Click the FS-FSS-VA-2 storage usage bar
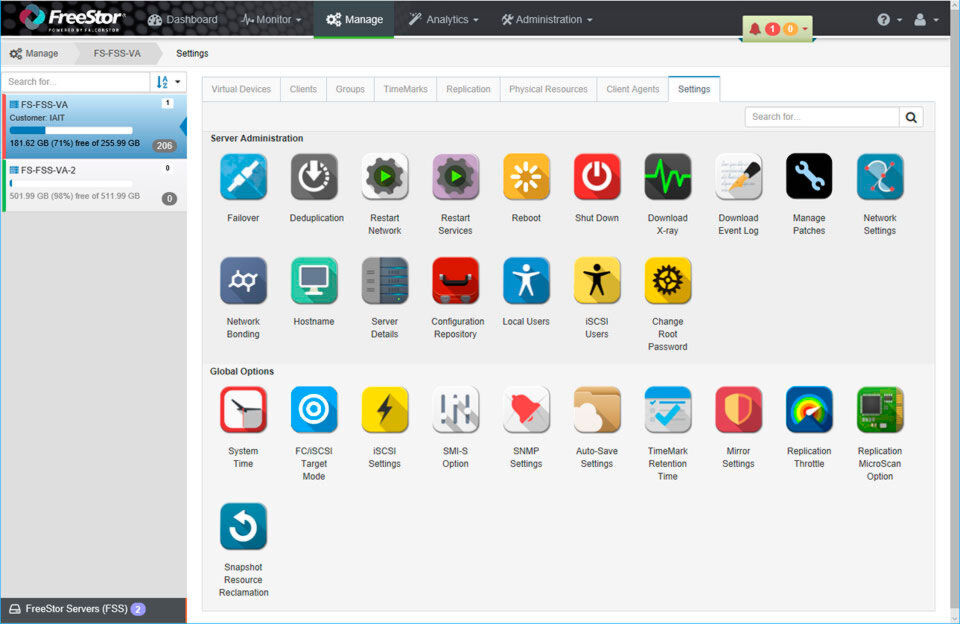Image resolution: width=960 pixels, height=624 pixels. tap(71, 183)
